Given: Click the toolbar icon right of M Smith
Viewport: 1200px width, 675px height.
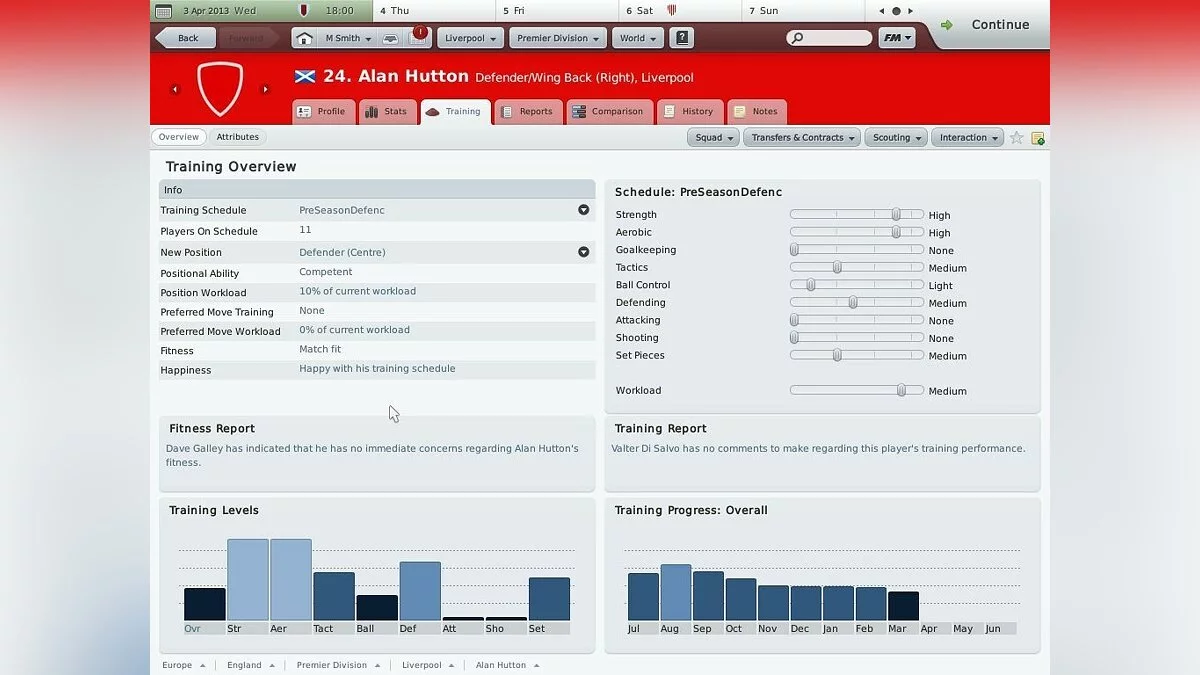Looking at the screenshot, I should tap(391, 39).
